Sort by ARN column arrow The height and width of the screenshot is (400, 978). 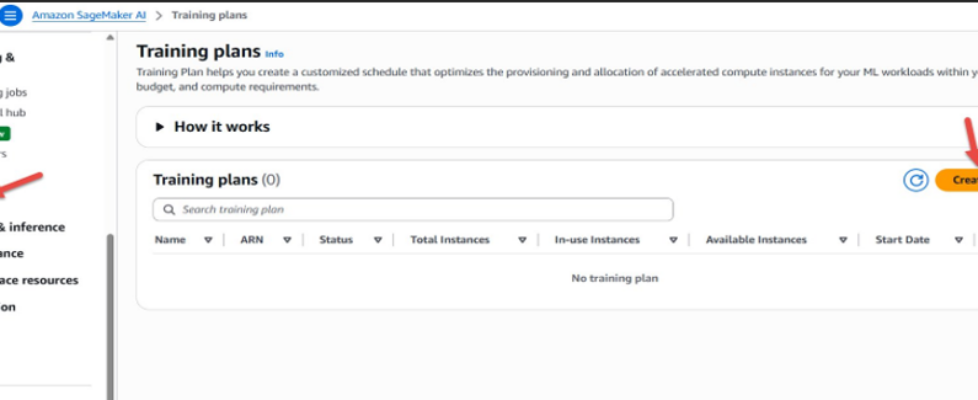287,240
